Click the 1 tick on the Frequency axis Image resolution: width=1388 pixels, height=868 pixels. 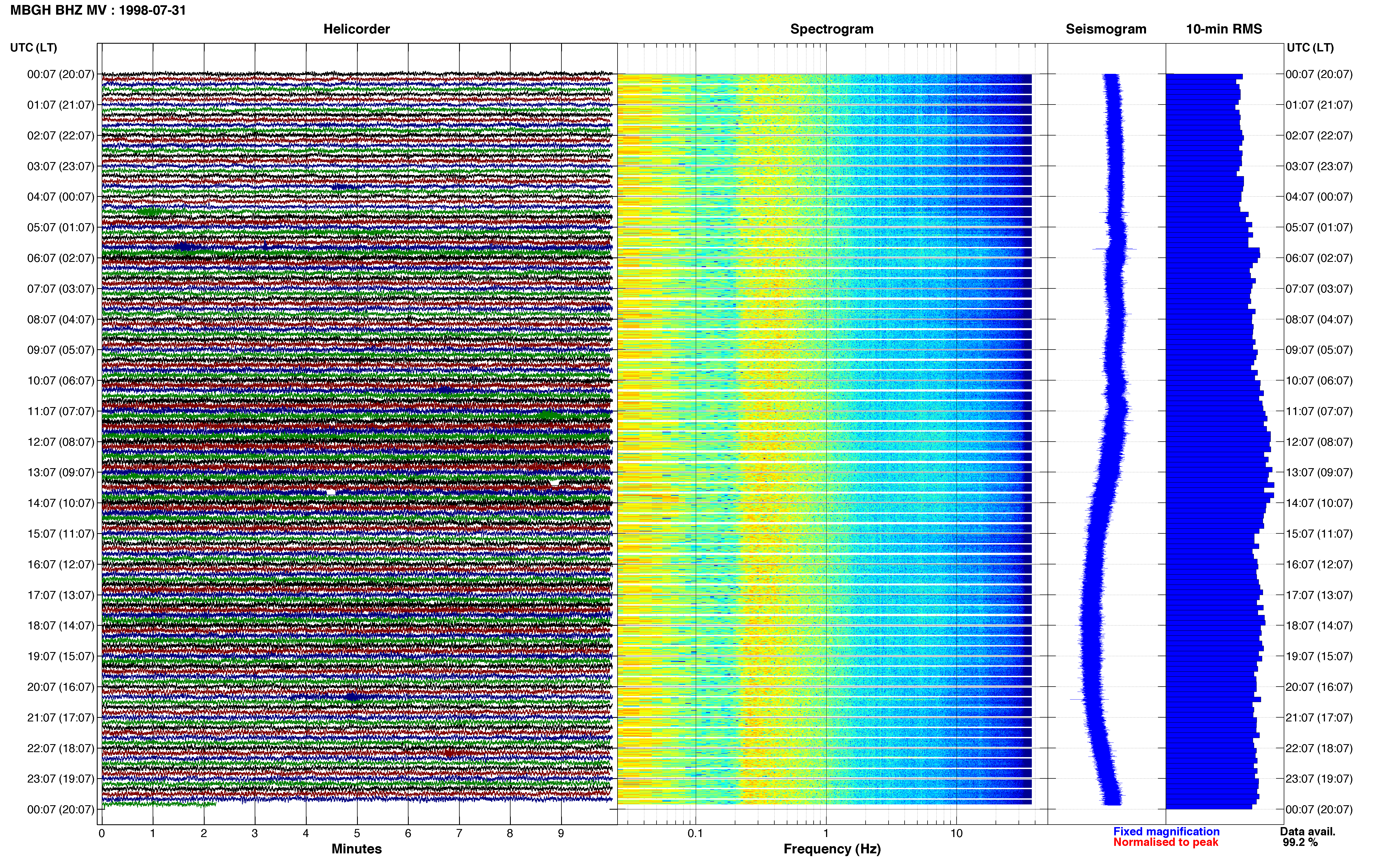826,833
